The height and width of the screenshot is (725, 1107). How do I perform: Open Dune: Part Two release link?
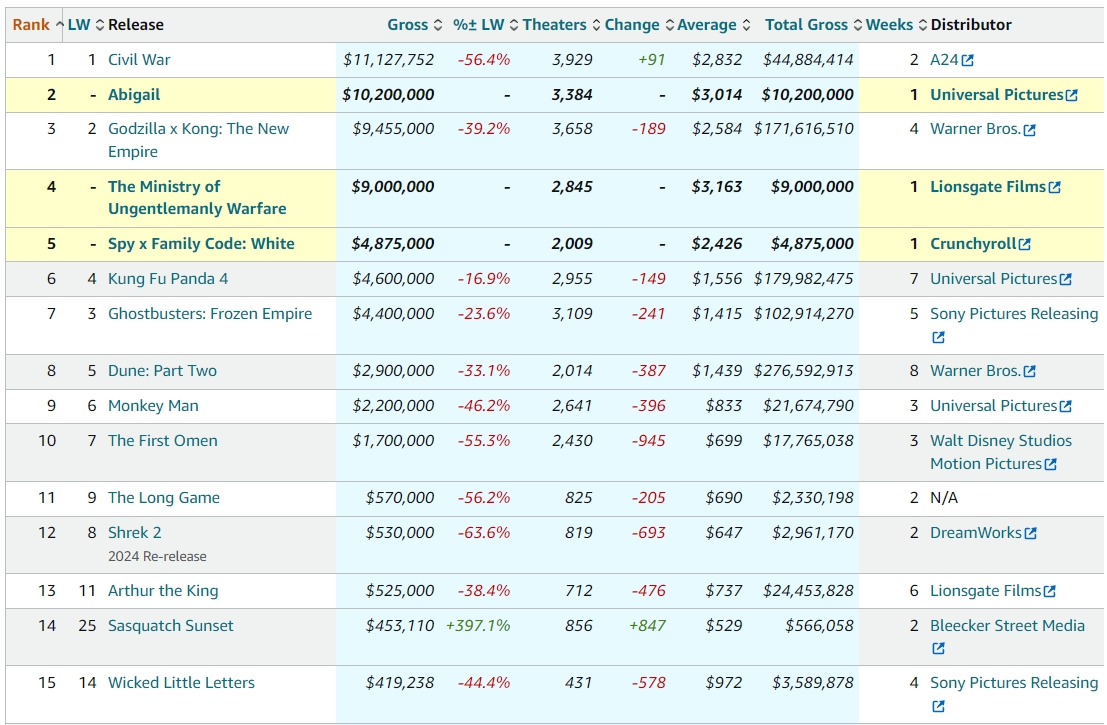tap(162, 371)
